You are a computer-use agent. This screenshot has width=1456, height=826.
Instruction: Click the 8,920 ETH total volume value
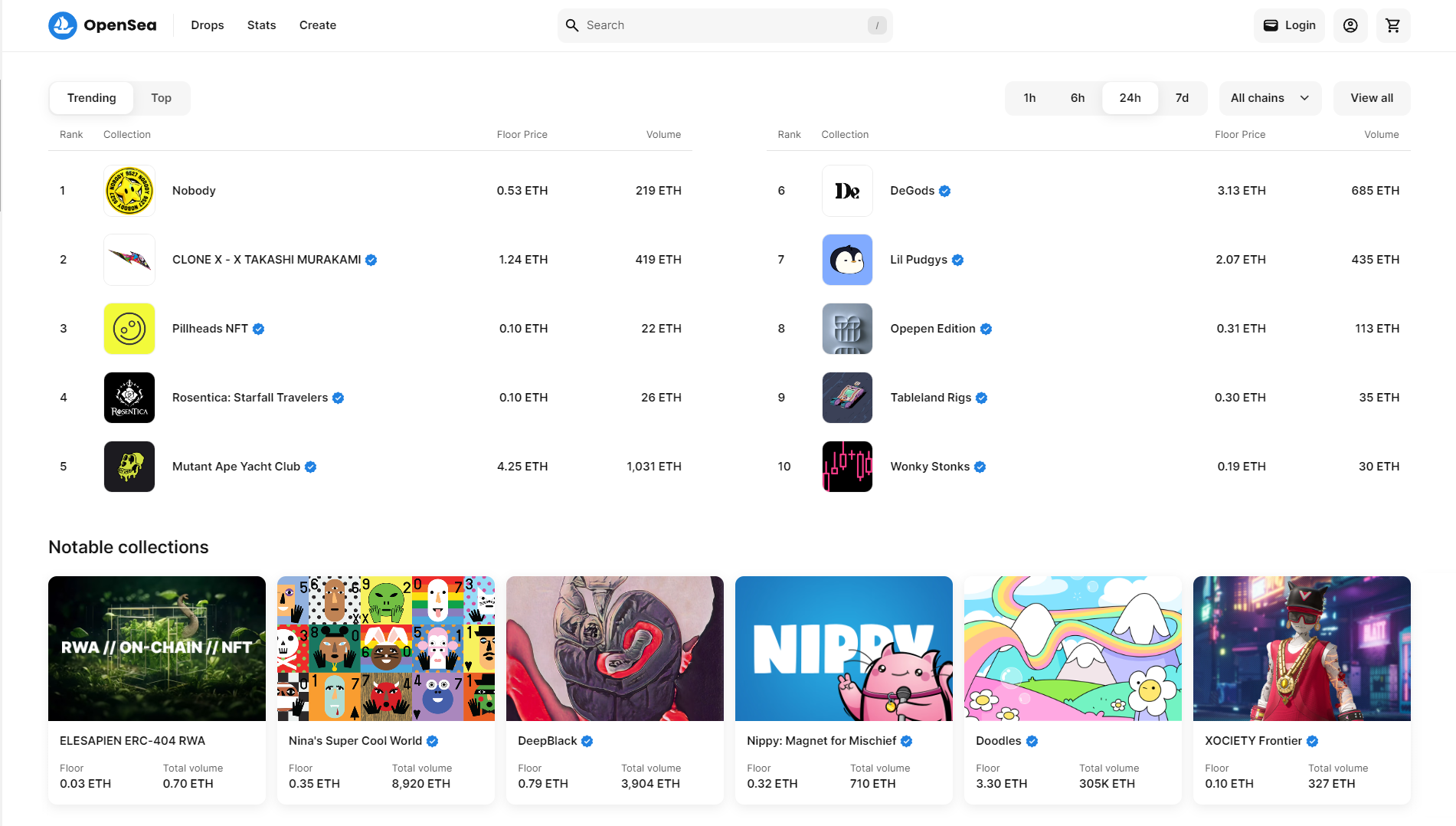tap(421, 784)
